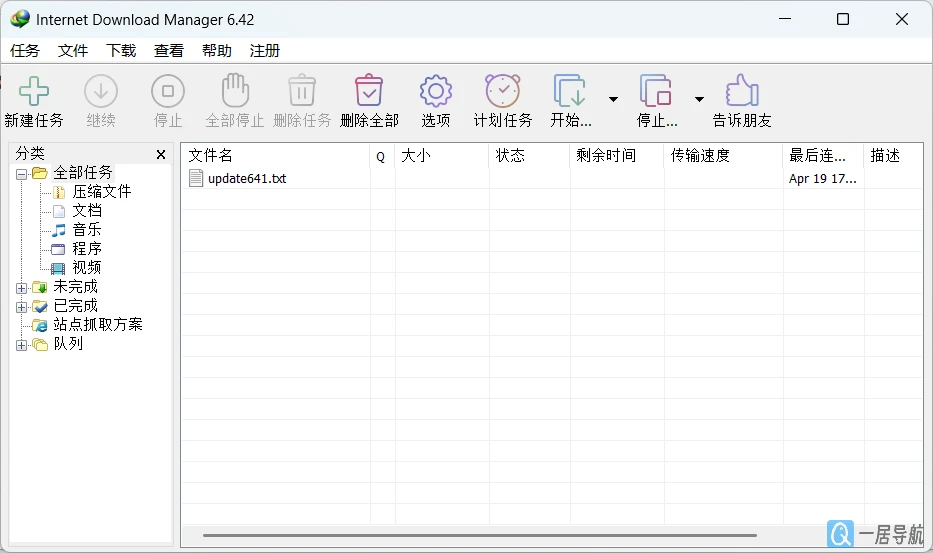Click the 已完成 checkmark folder icon
The height and width of the screenshot is (553, 933).
point(40,307)
